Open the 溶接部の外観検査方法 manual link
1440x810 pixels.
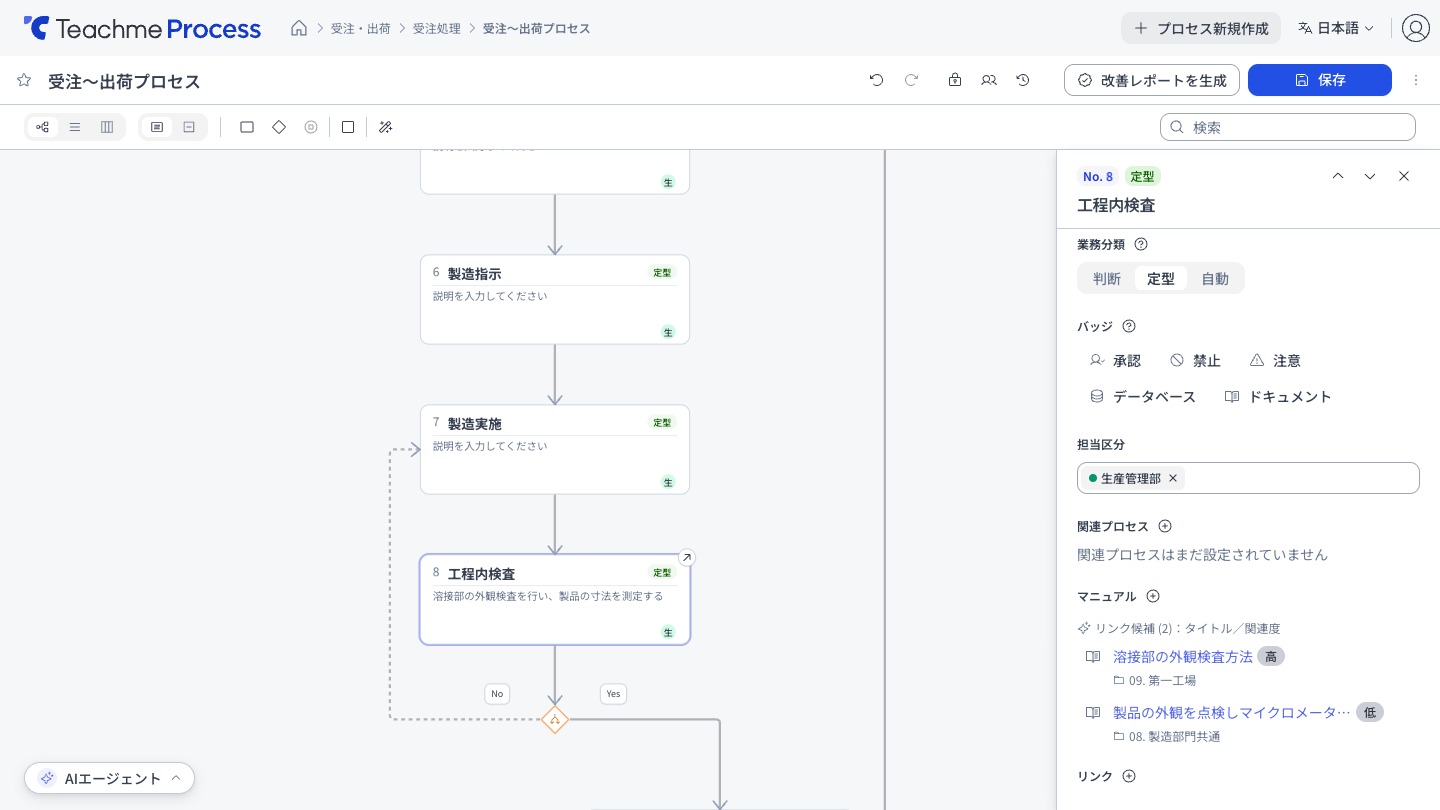(1183, 656)
